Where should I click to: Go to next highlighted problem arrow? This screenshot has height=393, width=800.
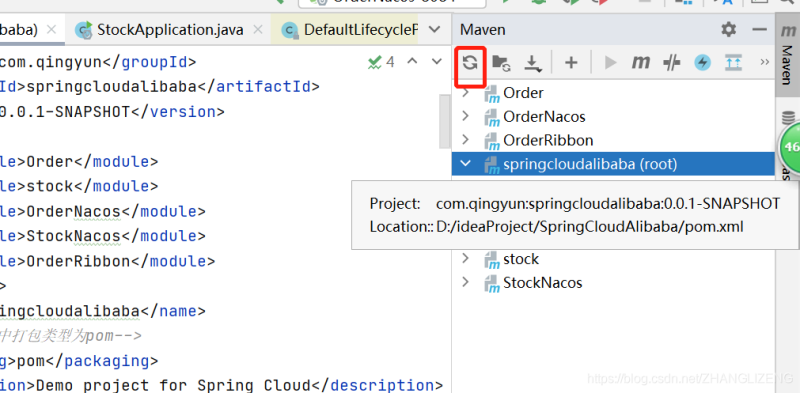[x=437, y=62]
